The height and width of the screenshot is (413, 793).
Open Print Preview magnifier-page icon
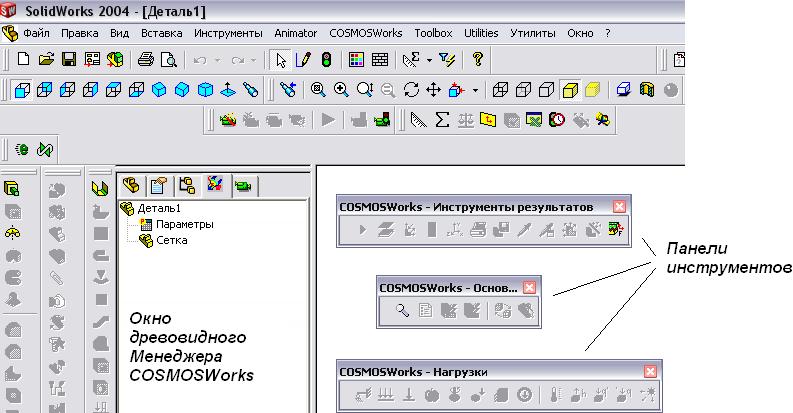(x=168, y=60)
